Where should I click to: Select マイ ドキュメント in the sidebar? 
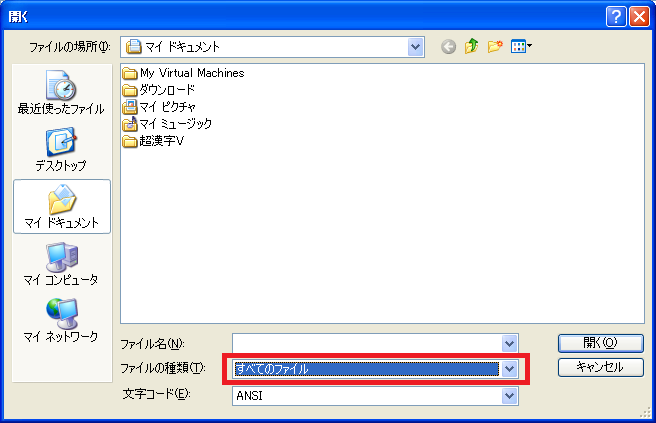point(61,206)
